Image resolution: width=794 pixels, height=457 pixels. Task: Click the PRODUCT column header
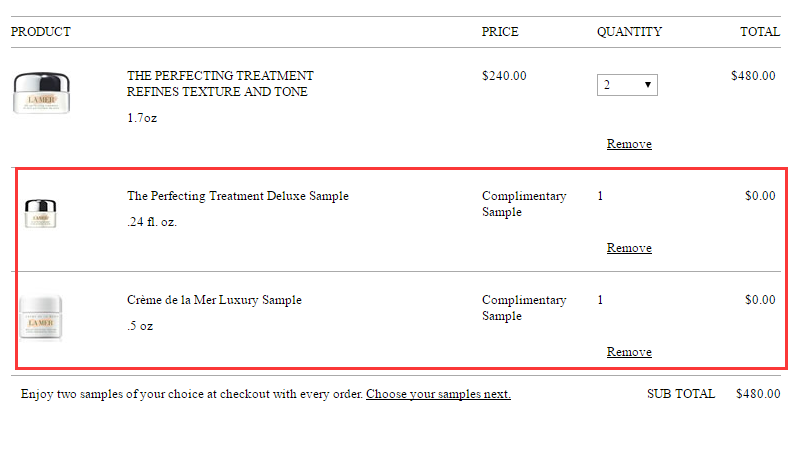41,32
